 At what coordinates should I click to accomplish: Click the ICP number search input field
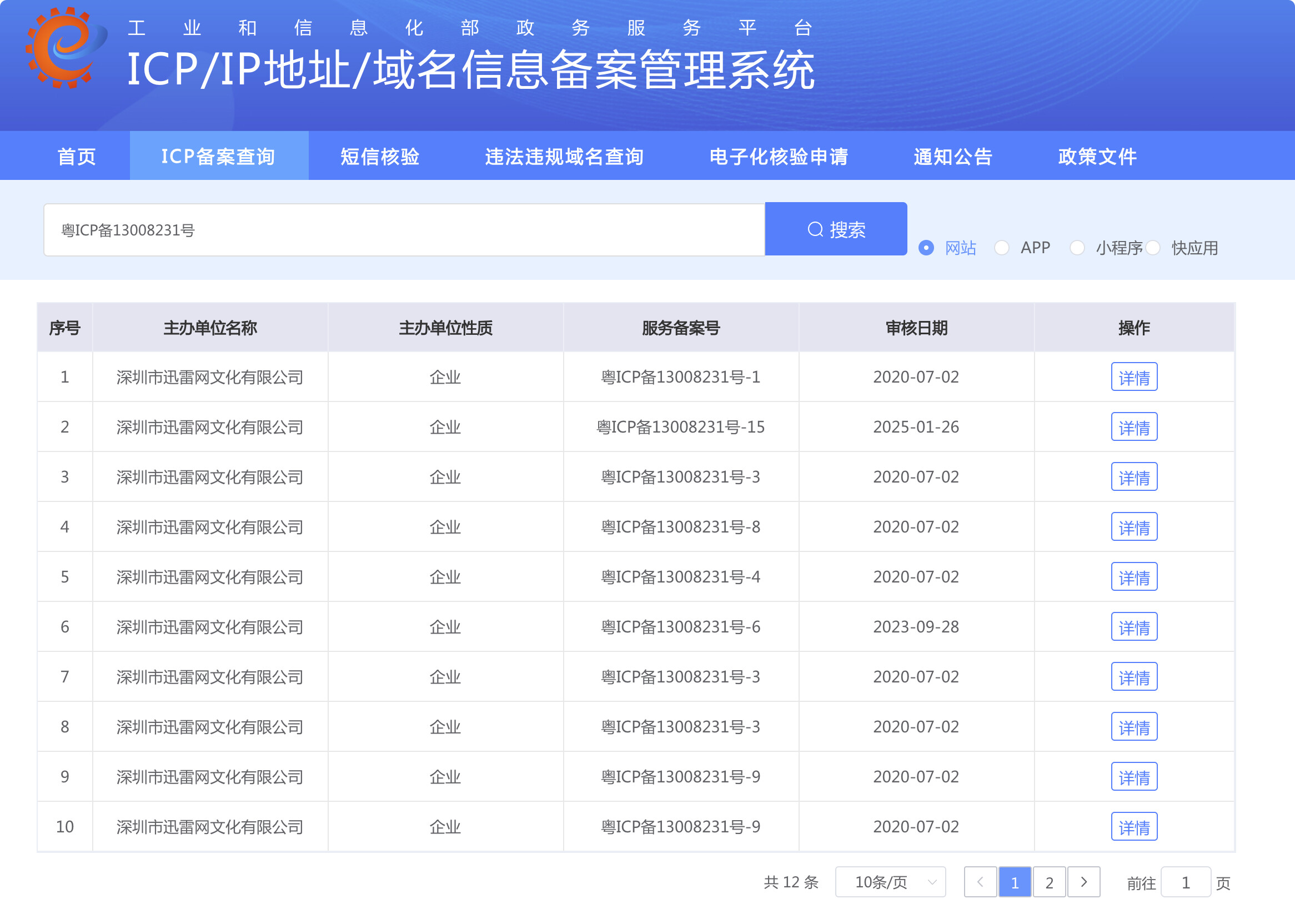click(404, 230)
